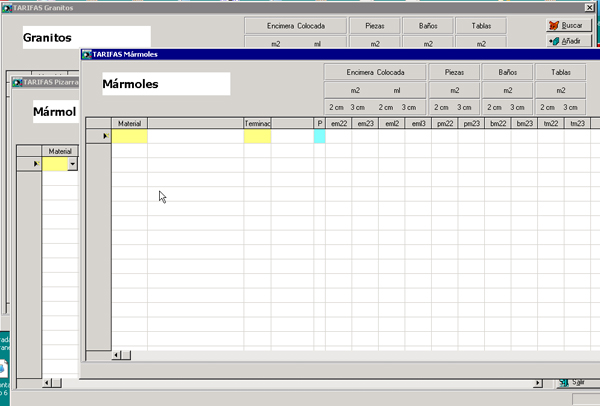Click the Material column header in Pizarra window
Viewport: 600px width, 406px height.
(60, 151)
